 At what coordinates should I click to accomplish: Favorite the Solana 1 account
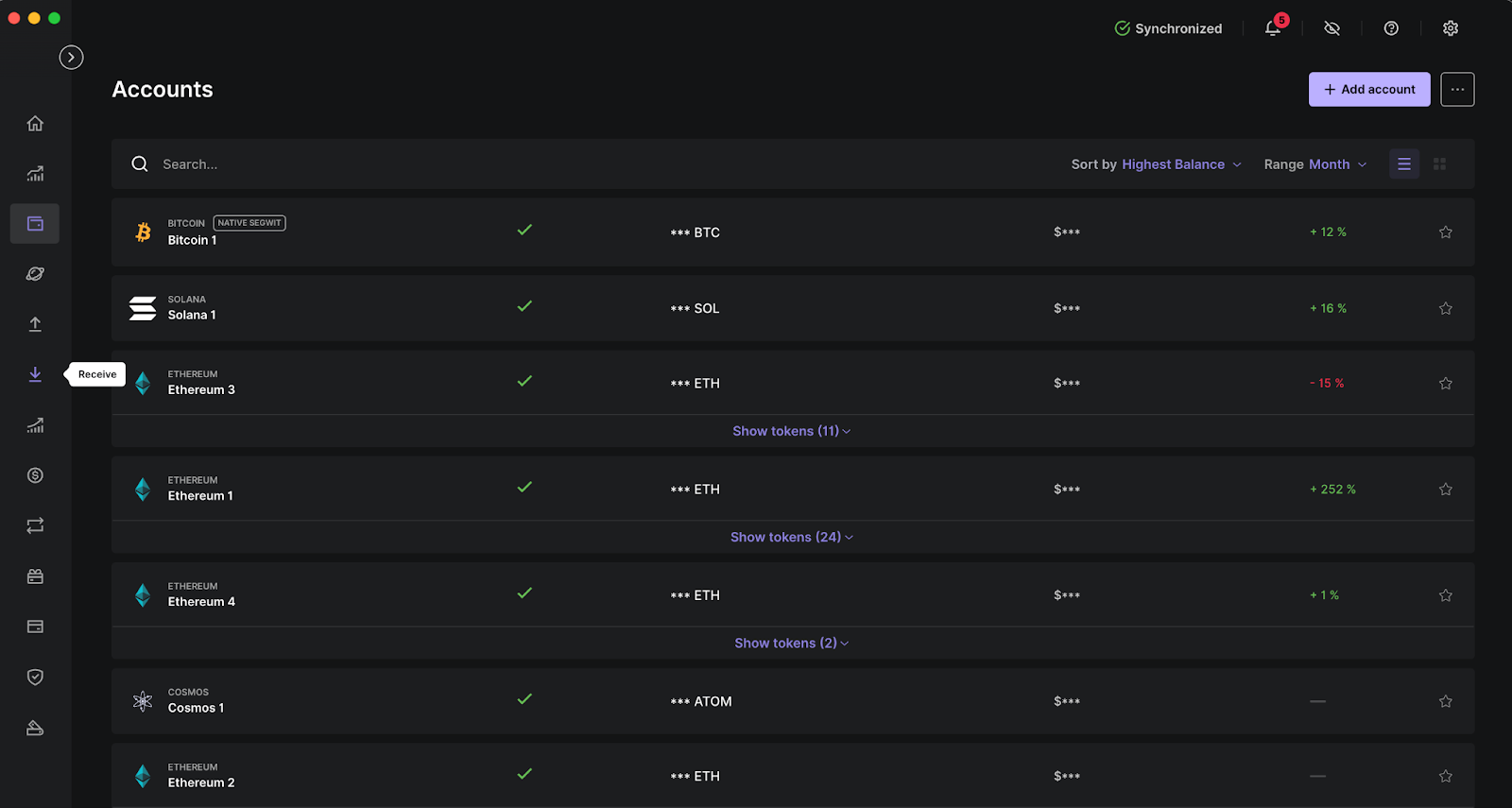click(1445, 309)
